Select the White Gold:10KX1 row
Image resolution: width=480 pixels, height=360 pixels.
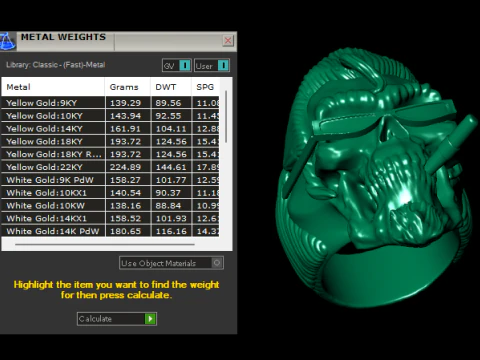point(110,193)
